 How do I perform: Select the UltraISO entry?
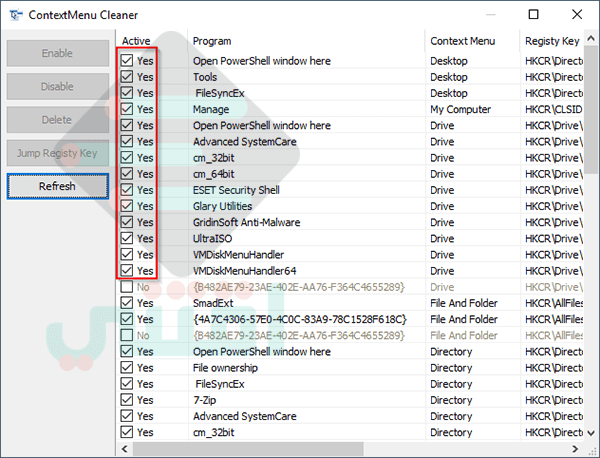click(212, 238)
